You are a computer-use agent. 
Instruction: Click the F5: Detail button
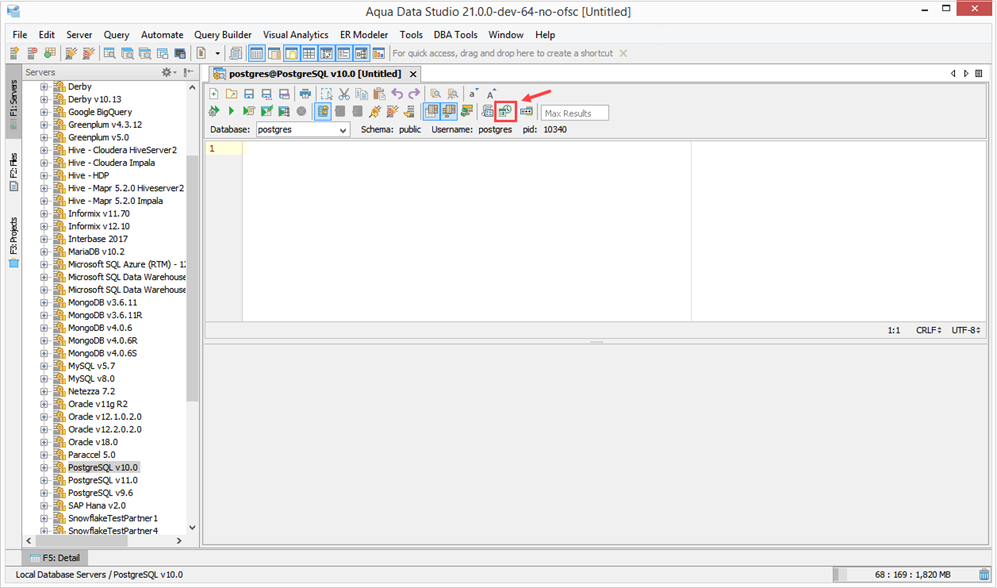55,558
